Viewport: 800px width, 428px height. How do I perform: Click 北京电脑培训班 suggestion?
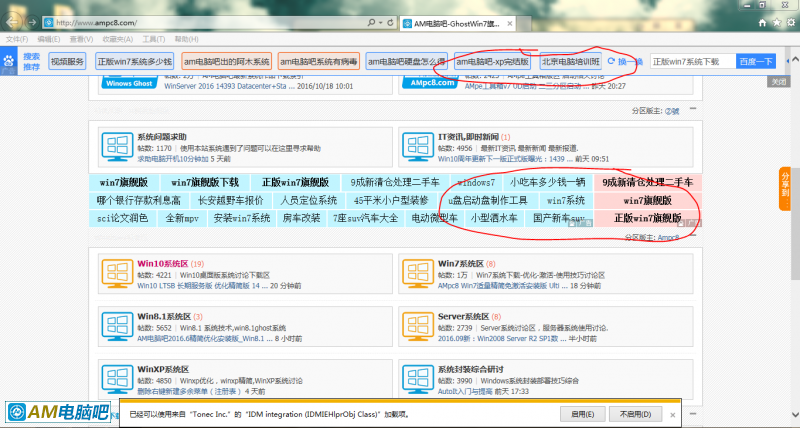point(570,62)
